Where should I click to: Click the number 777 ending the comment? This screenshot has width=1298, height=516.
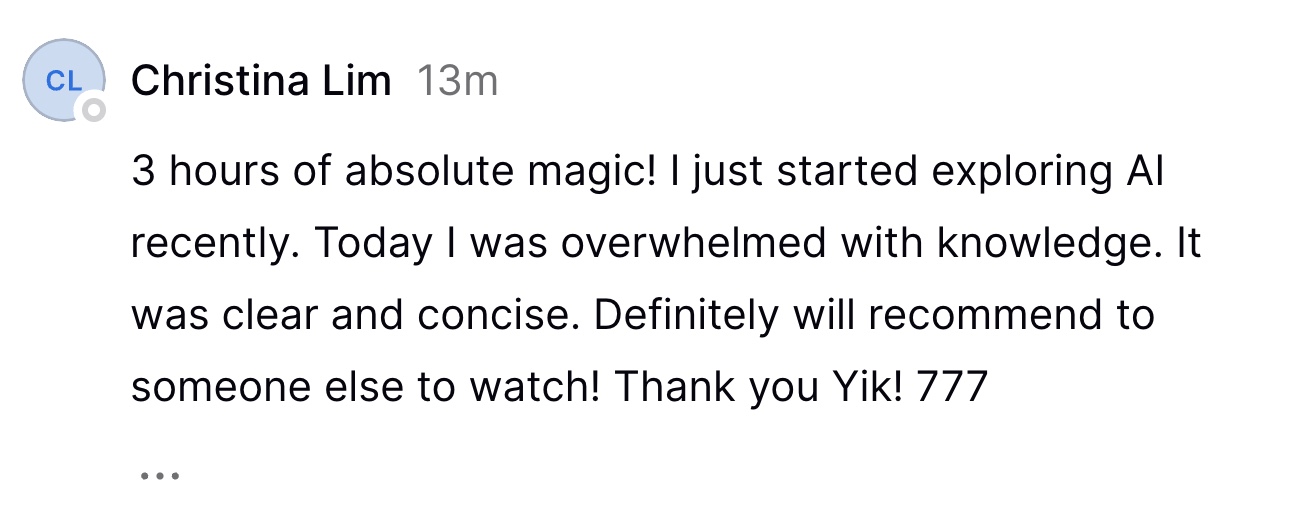952,387
